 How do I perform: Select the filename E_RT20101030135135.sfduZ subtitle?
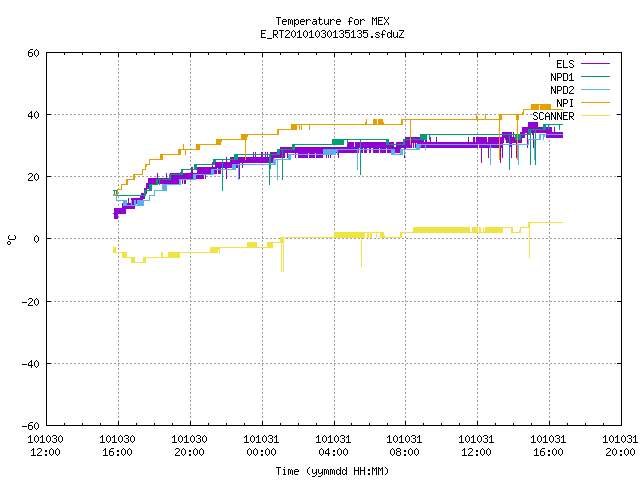click(x=332, y=34)
